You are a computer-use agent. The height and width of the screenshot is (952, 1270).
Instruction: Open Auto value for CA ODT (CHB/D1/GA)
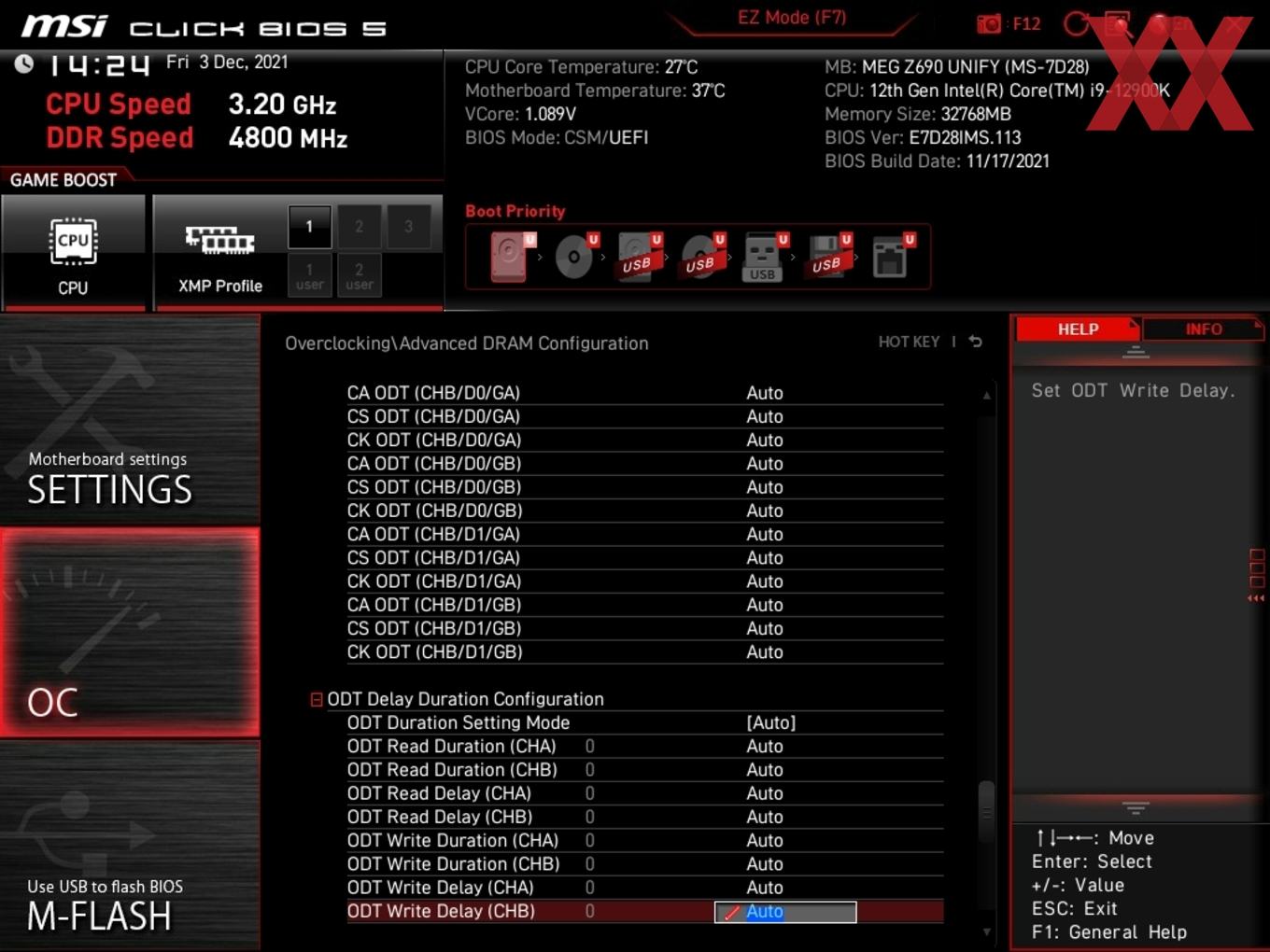764,534
